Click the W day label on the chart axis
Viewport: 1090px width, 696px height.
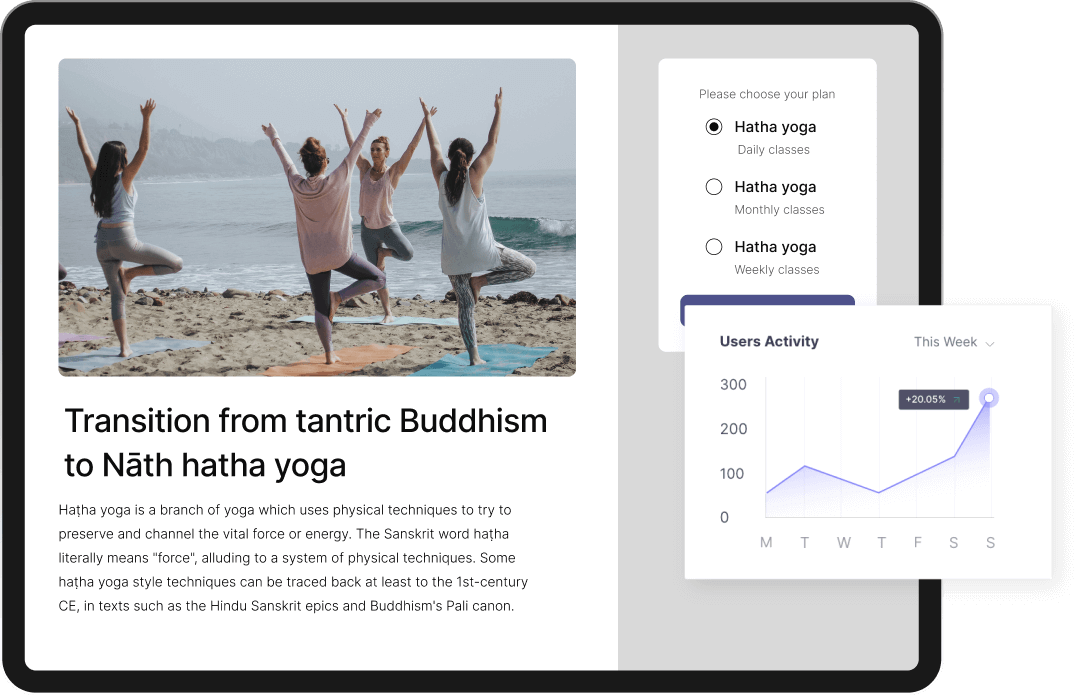tap(844, 543)
